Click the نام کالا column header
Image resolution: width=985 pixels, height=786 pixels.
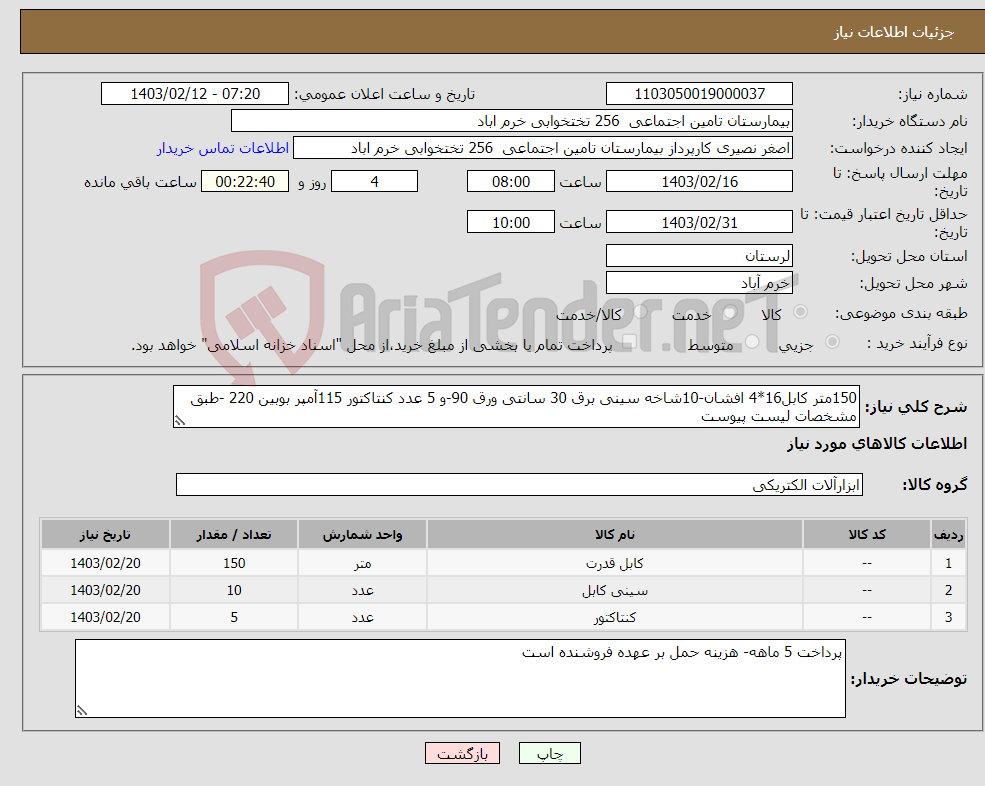pyautogui.click(x=615, y=535)
